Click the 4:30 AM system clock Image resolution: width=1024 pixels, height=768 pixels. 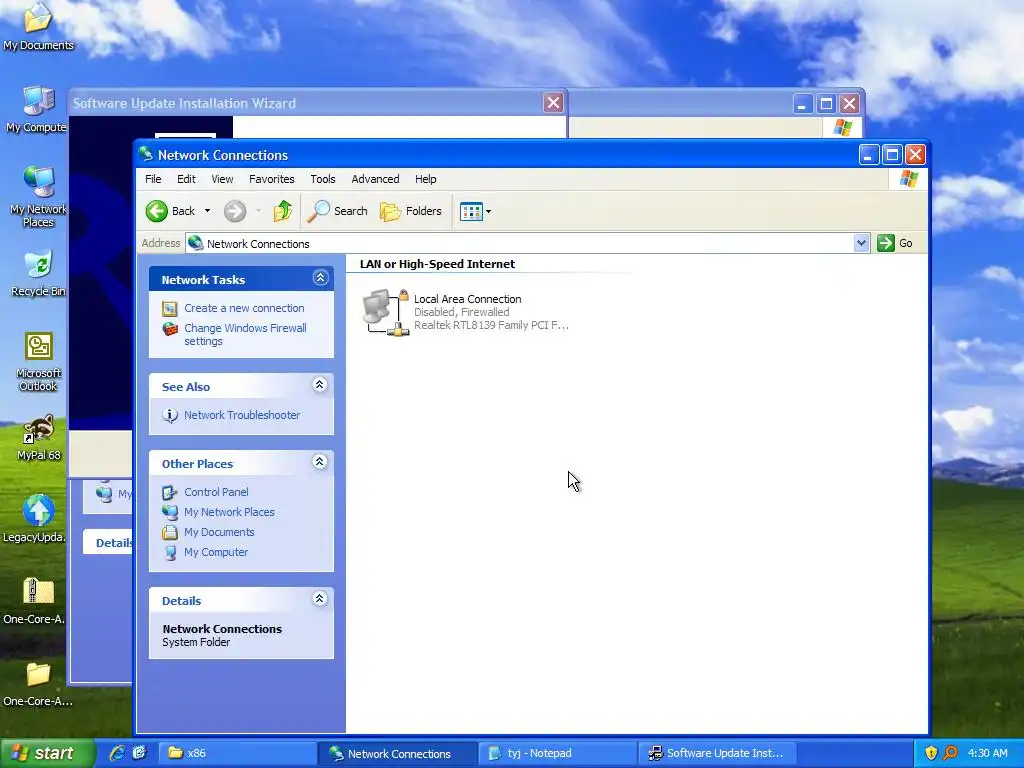(x=987, y=753)
